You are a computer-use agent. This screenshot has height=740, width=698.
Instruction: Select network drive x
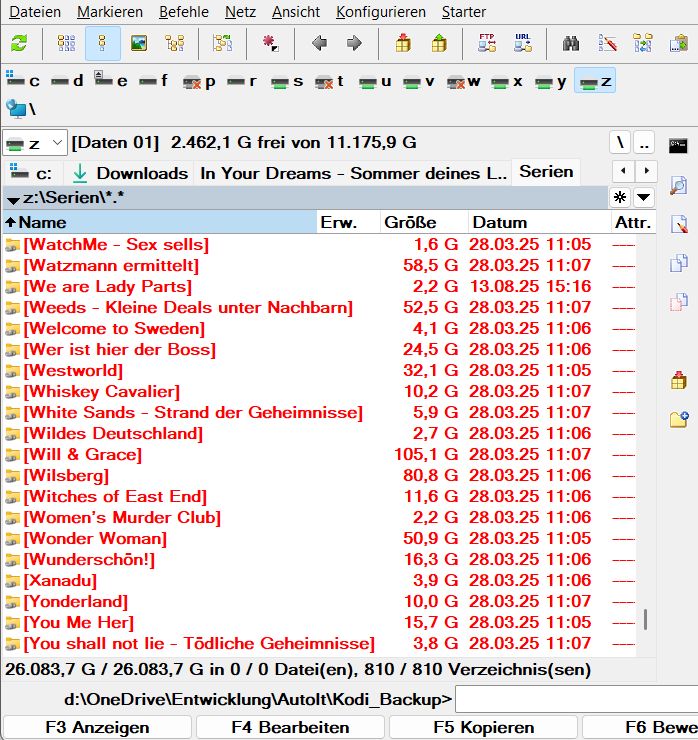coord(507,82)
